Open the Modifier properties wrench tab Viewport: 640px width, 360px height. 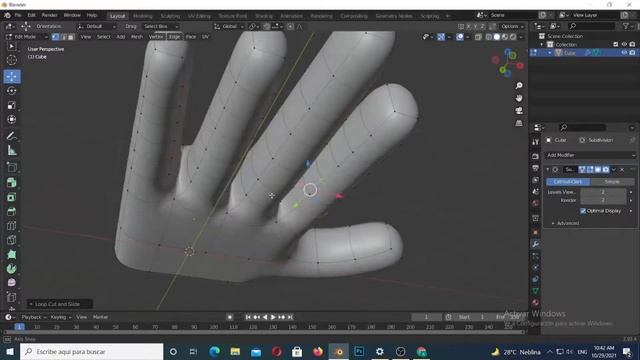click(x=536, y=244)
